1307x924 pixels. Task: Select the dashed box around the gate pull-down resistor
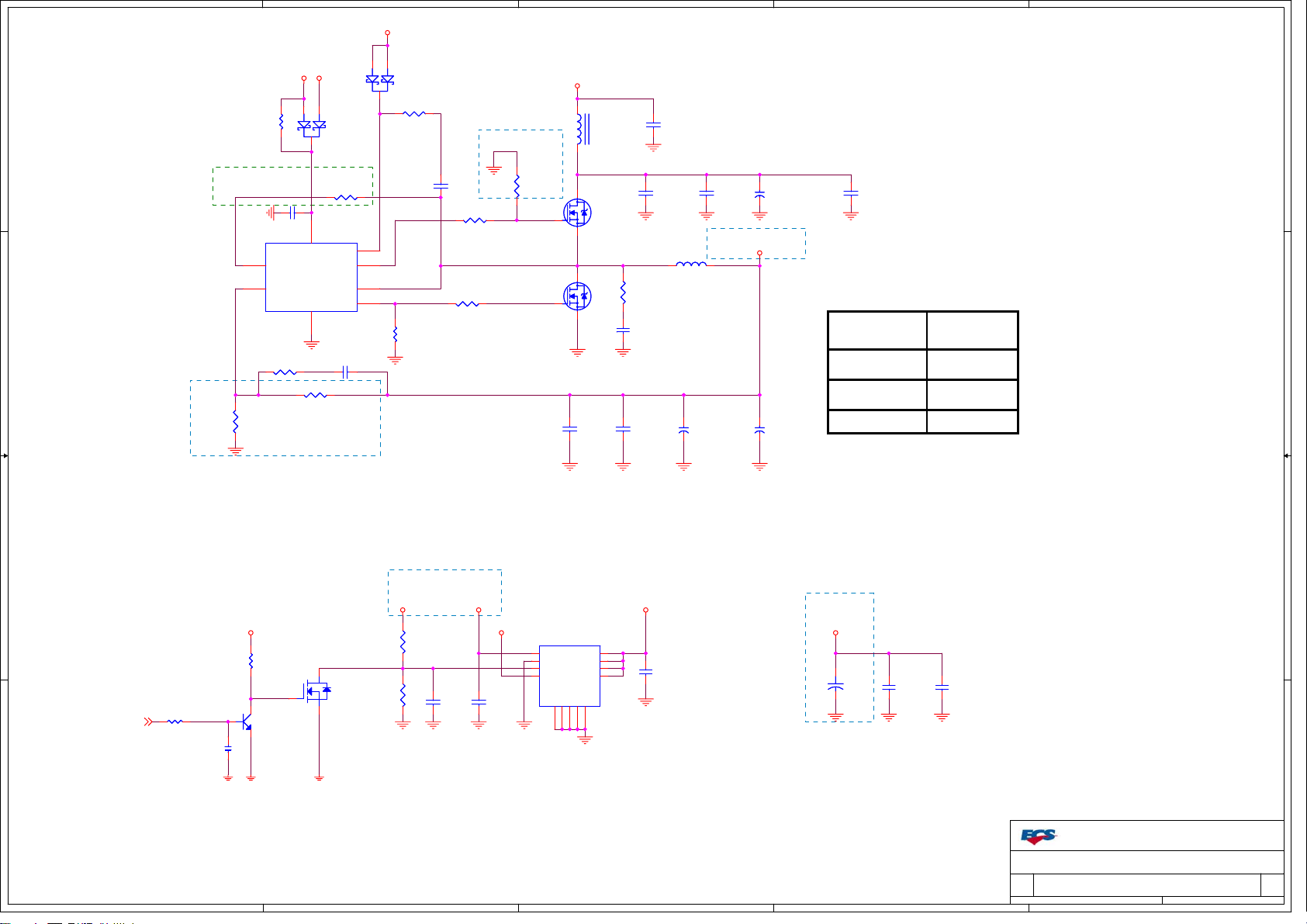point(520,164)
